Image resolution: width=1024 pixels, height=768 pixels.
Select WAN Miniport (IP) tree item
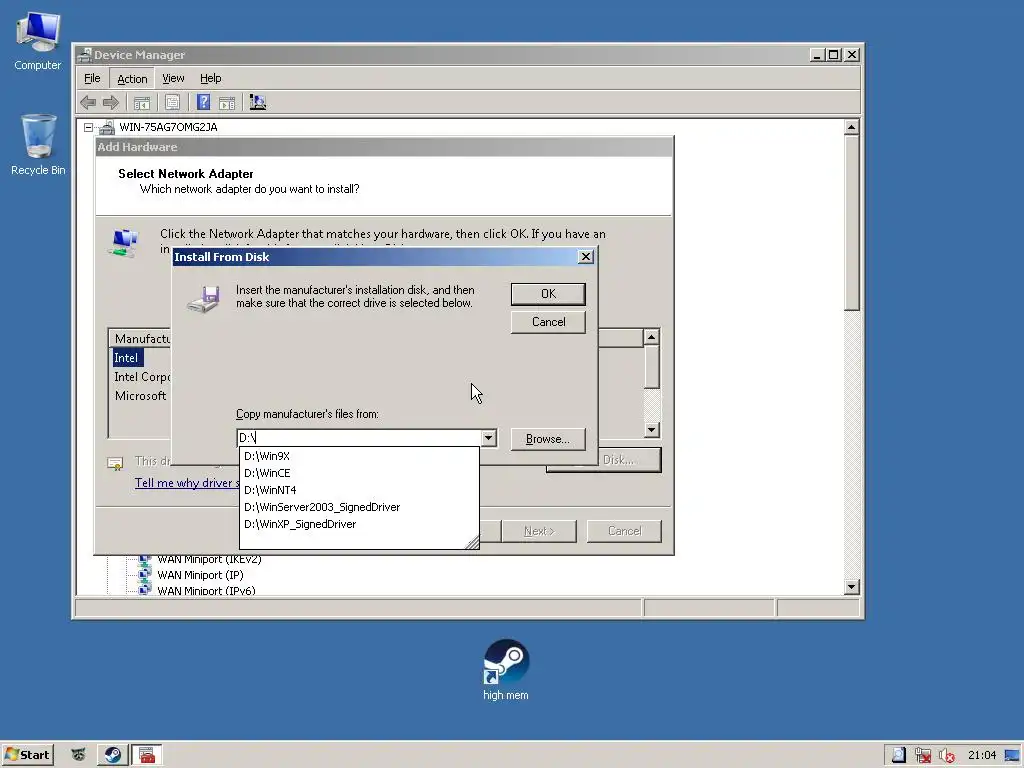click(200, 575)
